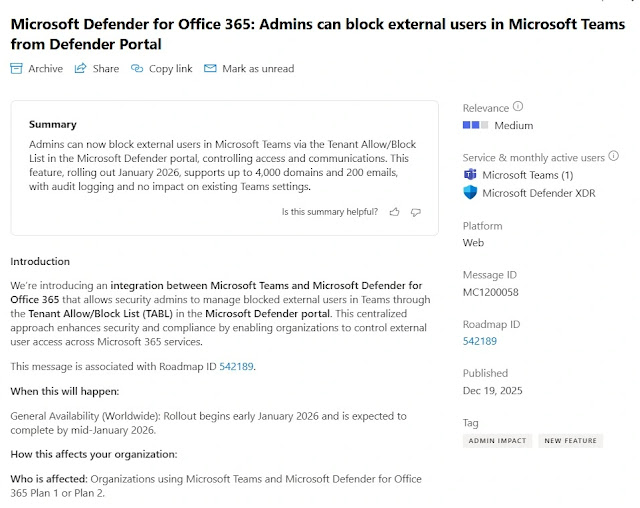Click the 'Tenant Allow/Block List (TABL)' bold text
The image size is (640, 508).
pyautogui.click(x=100, y=314)
